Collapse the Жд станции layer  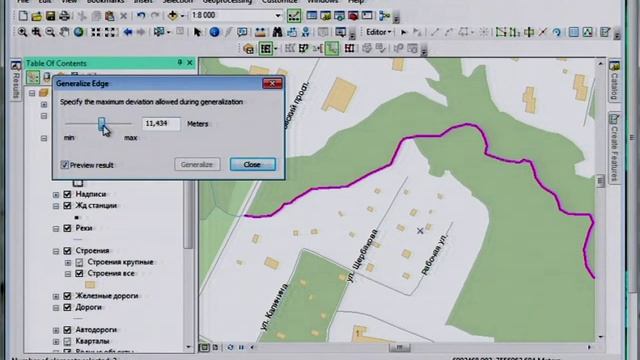tap(56, 206)
